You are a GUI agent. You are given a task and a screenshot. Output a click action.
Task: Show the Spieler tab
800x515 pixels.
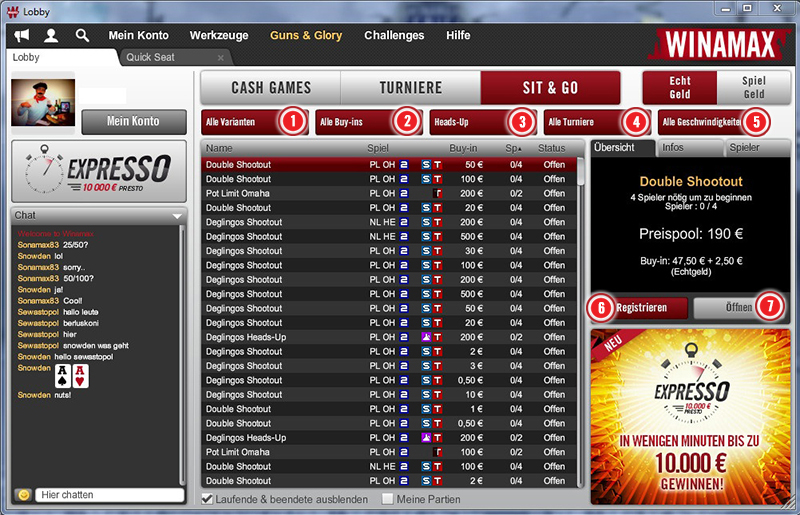point(757,148)
